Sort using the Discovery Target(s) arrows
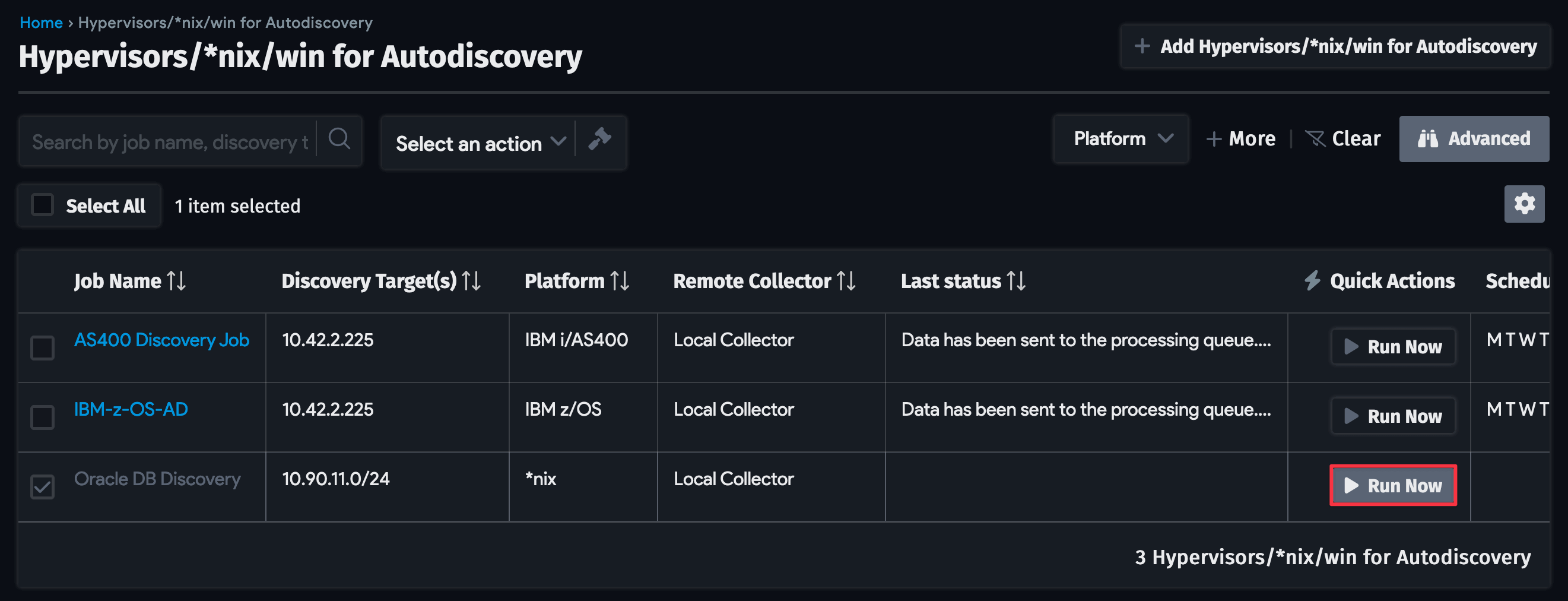The width and height of the screenshot is (1568, 601). (471, 281)
